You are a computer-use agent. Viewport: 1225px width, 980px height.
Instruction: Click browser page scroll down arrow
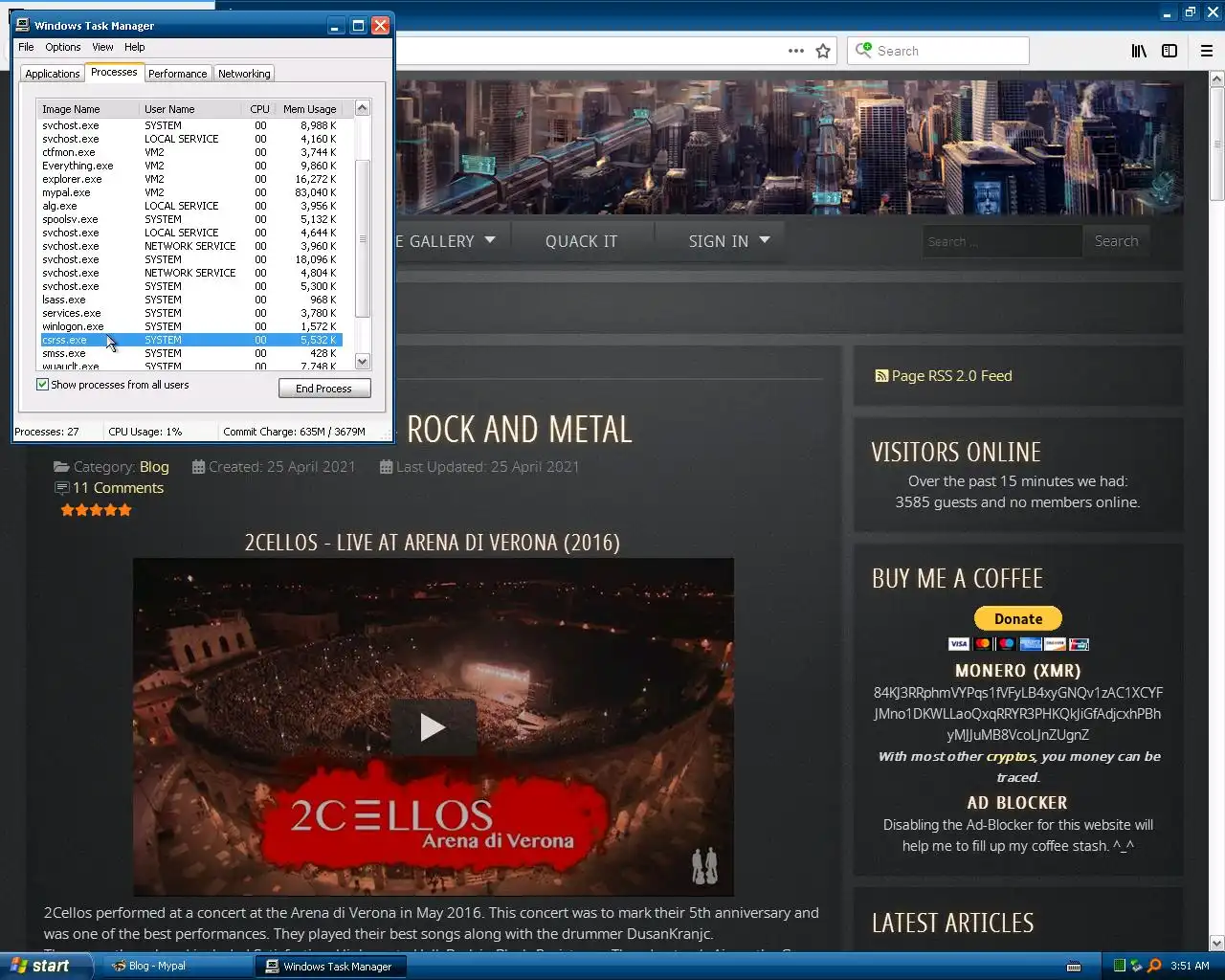point(1216,943)
